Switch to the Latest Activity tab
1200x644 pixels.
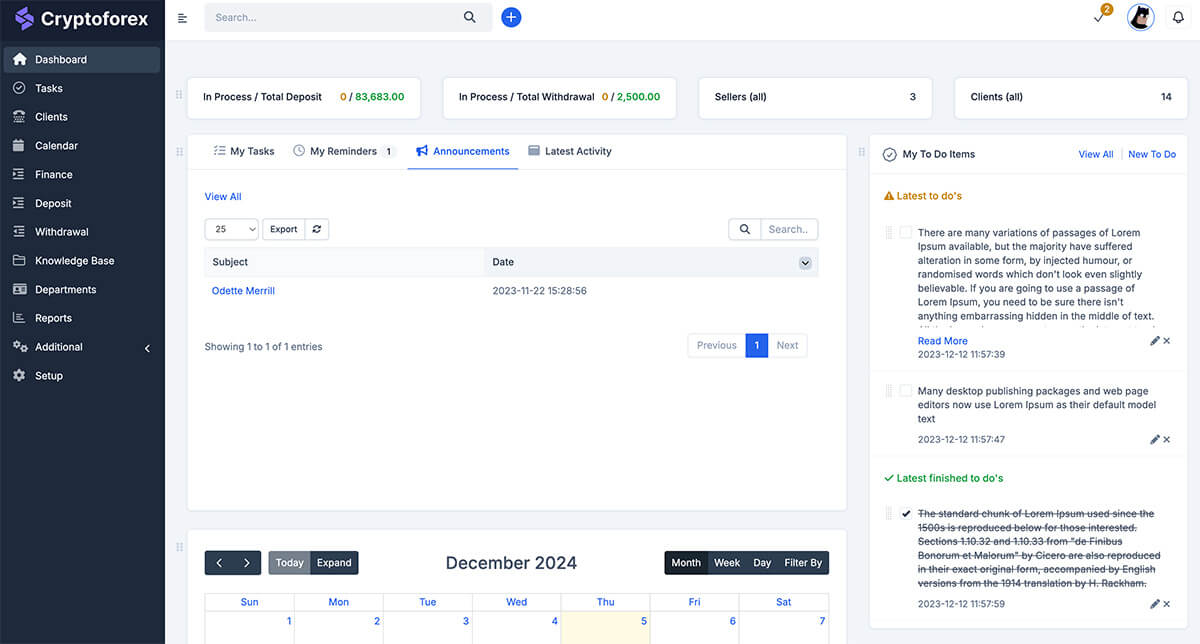click(570, 151)
